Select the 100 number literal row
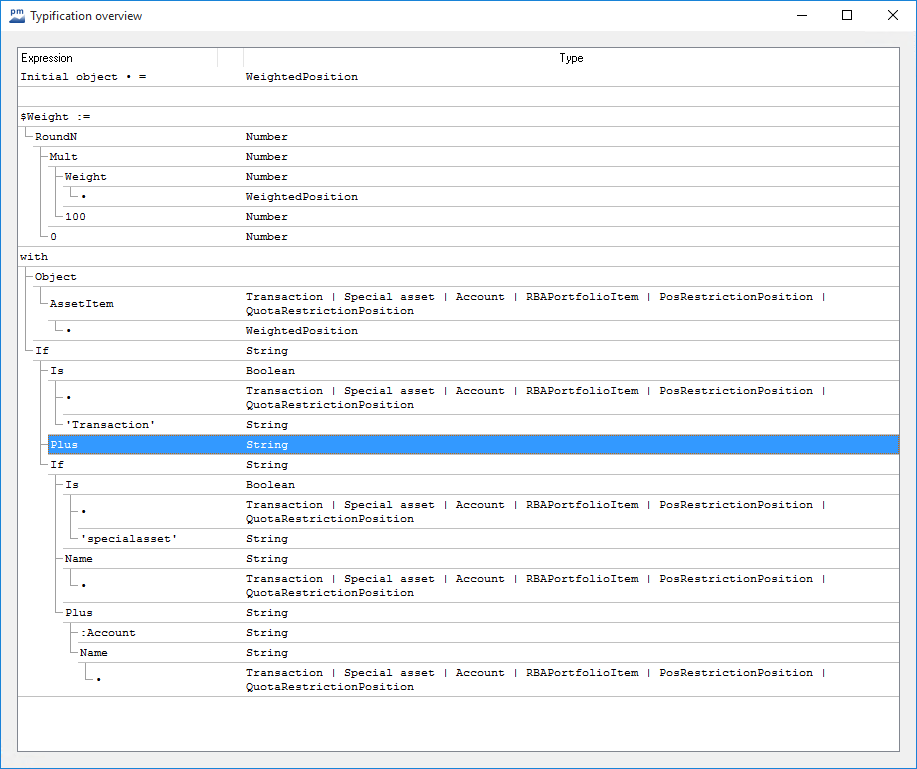Screen dimensions: 917x769 pos(76,217)
